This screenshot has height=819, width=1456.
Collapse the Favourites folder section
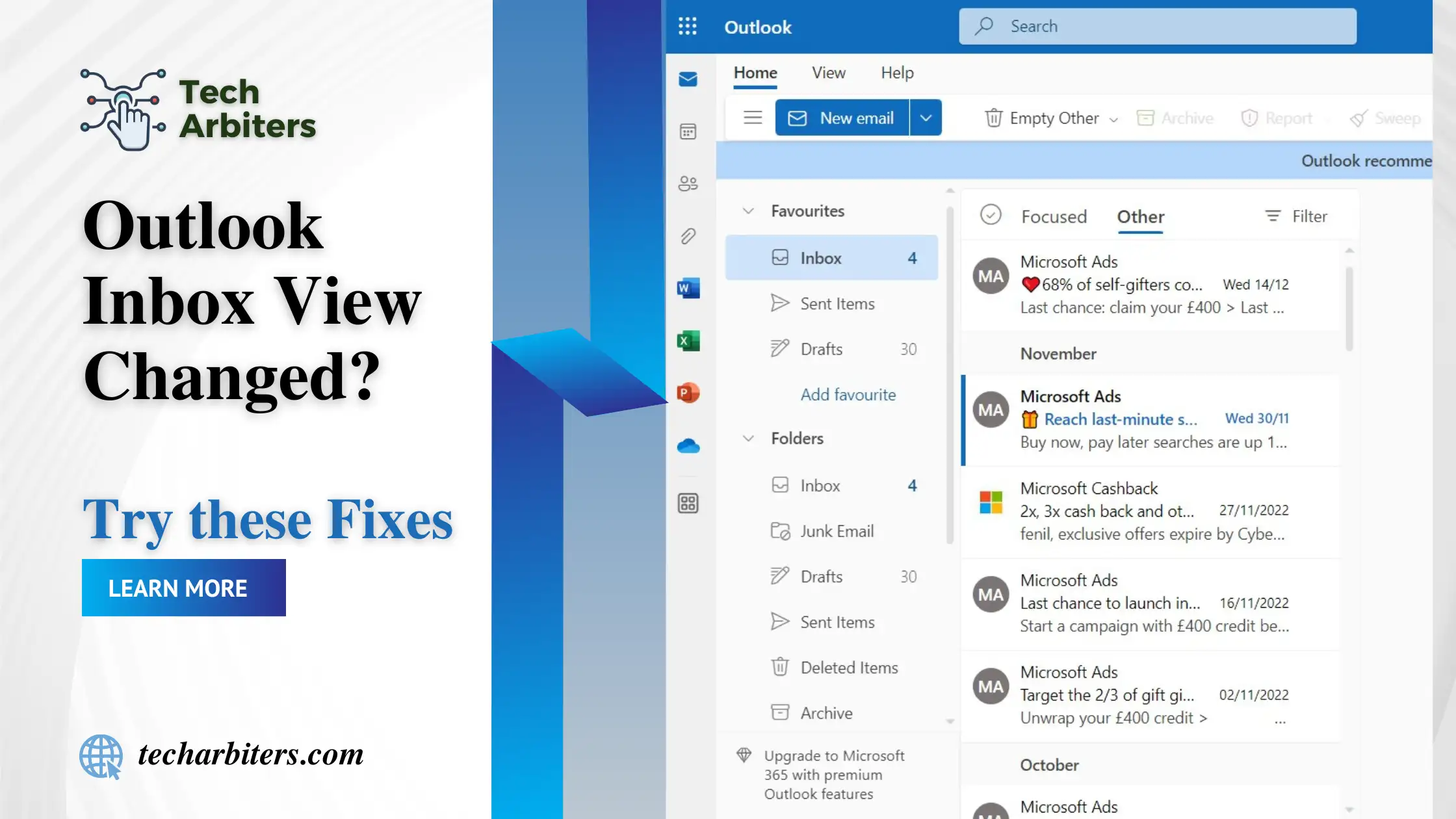[x=749, y=211]
